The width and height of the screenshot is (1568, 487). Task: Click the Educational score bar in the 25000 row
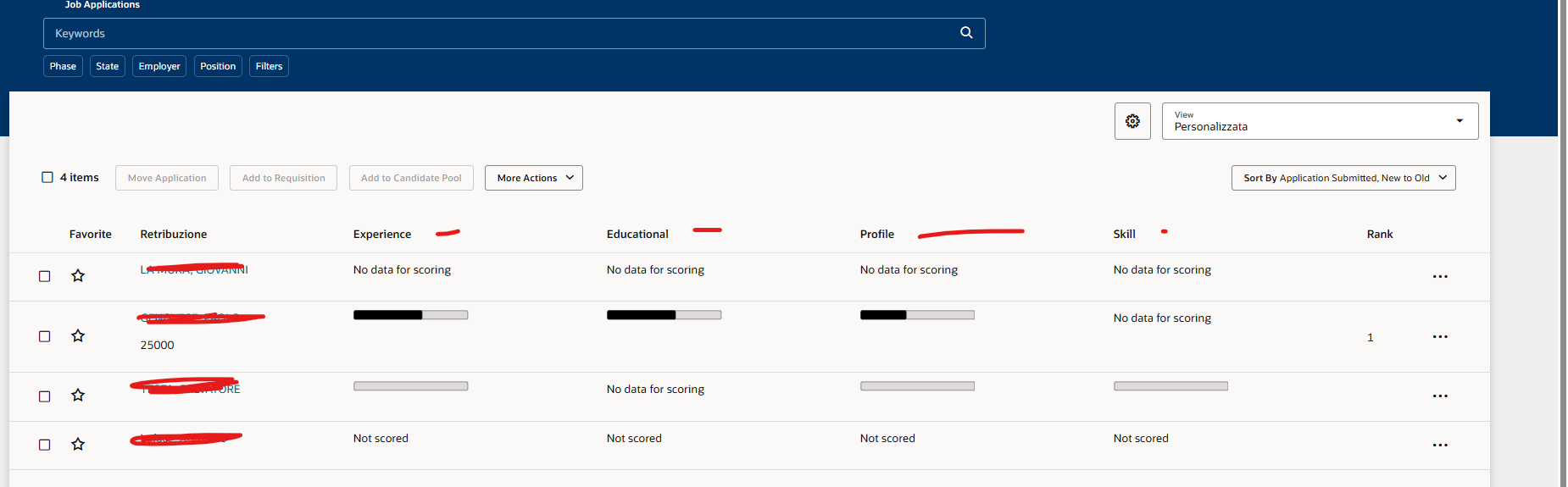(x=664, y=315)
